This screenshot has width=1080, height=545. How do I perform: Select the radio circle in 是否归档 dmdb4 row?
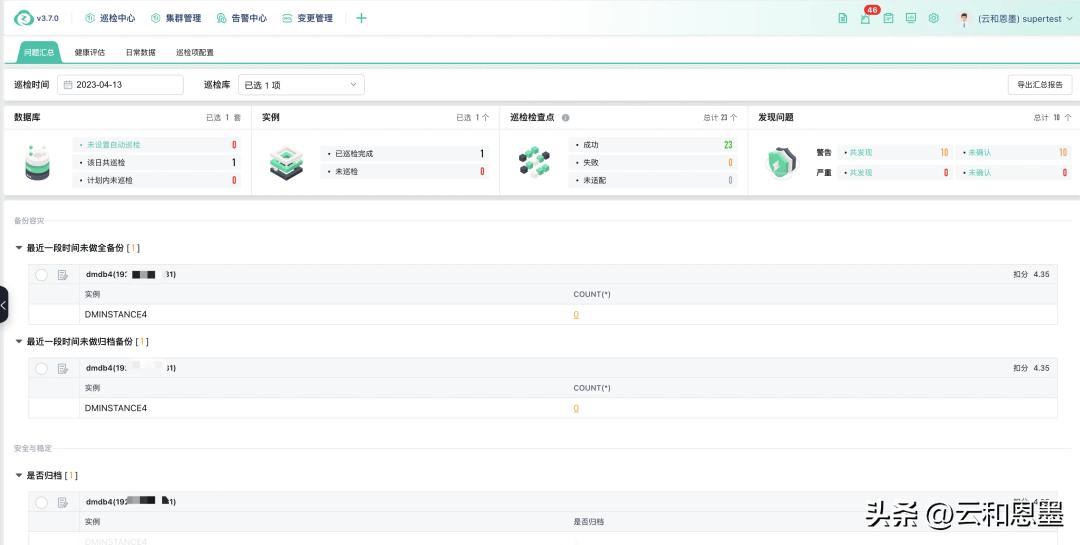click(x=41, y=502)
